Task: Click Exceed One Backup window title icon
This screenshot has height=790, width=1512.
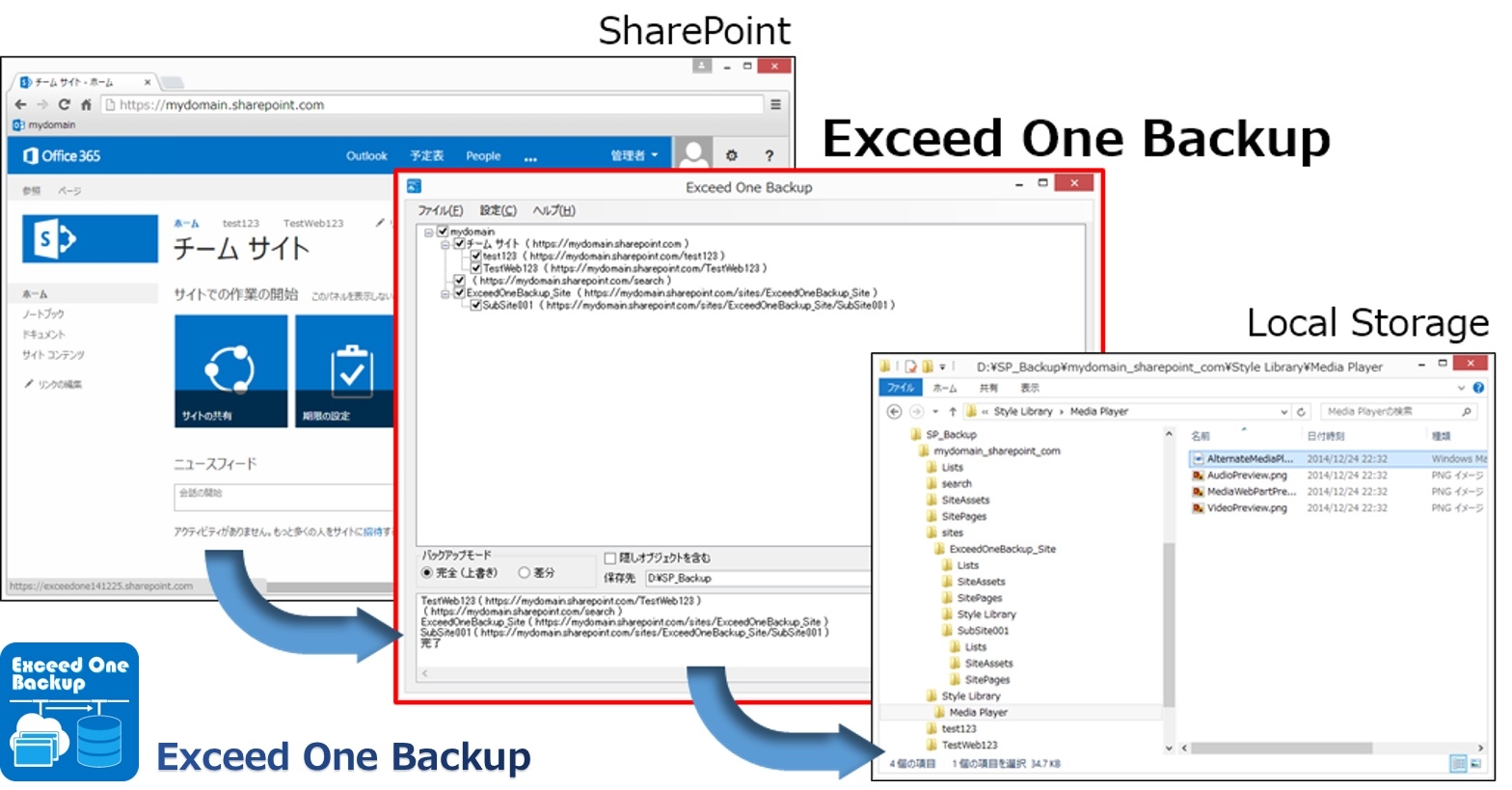Action: pos(414,186)
